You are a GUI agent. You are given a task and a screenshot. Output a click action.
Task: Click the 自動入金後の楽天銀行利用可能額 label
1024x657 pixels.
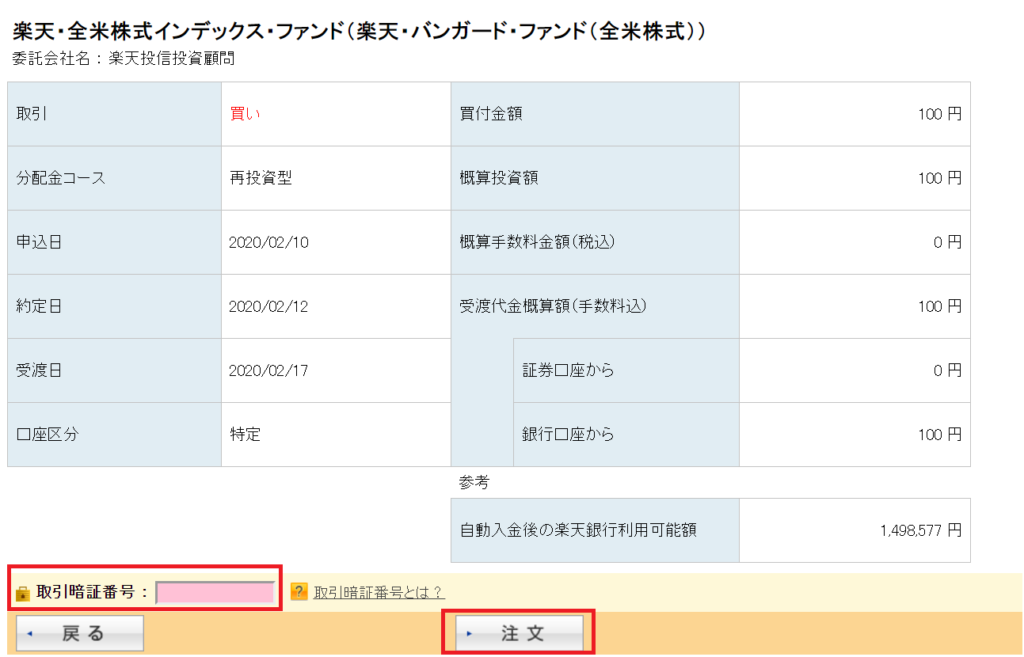point(578,530)
